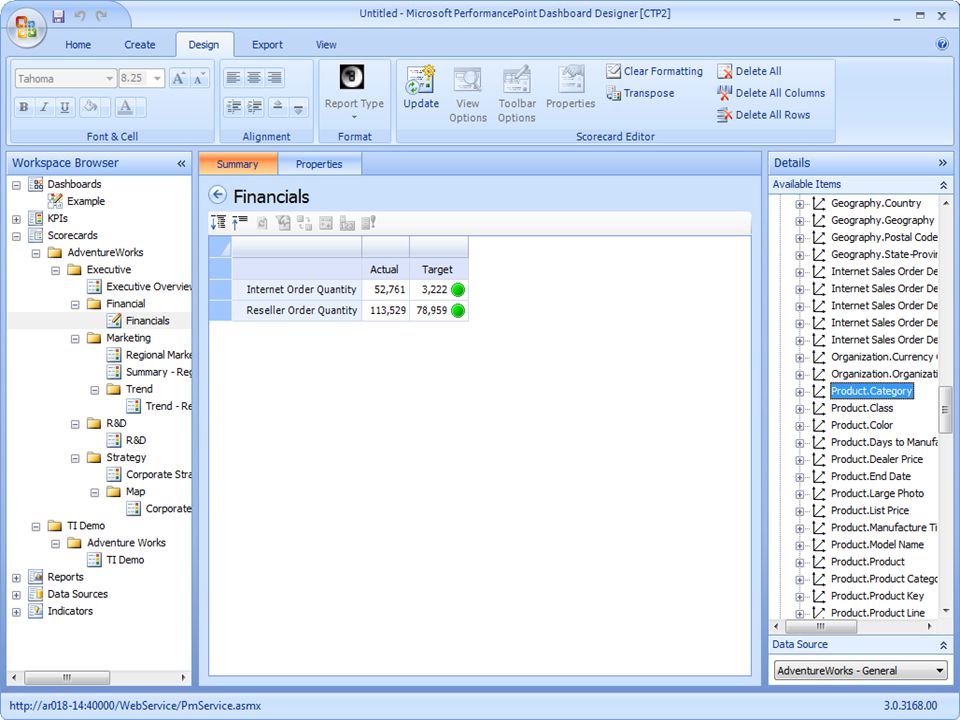The image size is (960, 720).
Task: Click Delete All Rows
Action: coord(764,115)
